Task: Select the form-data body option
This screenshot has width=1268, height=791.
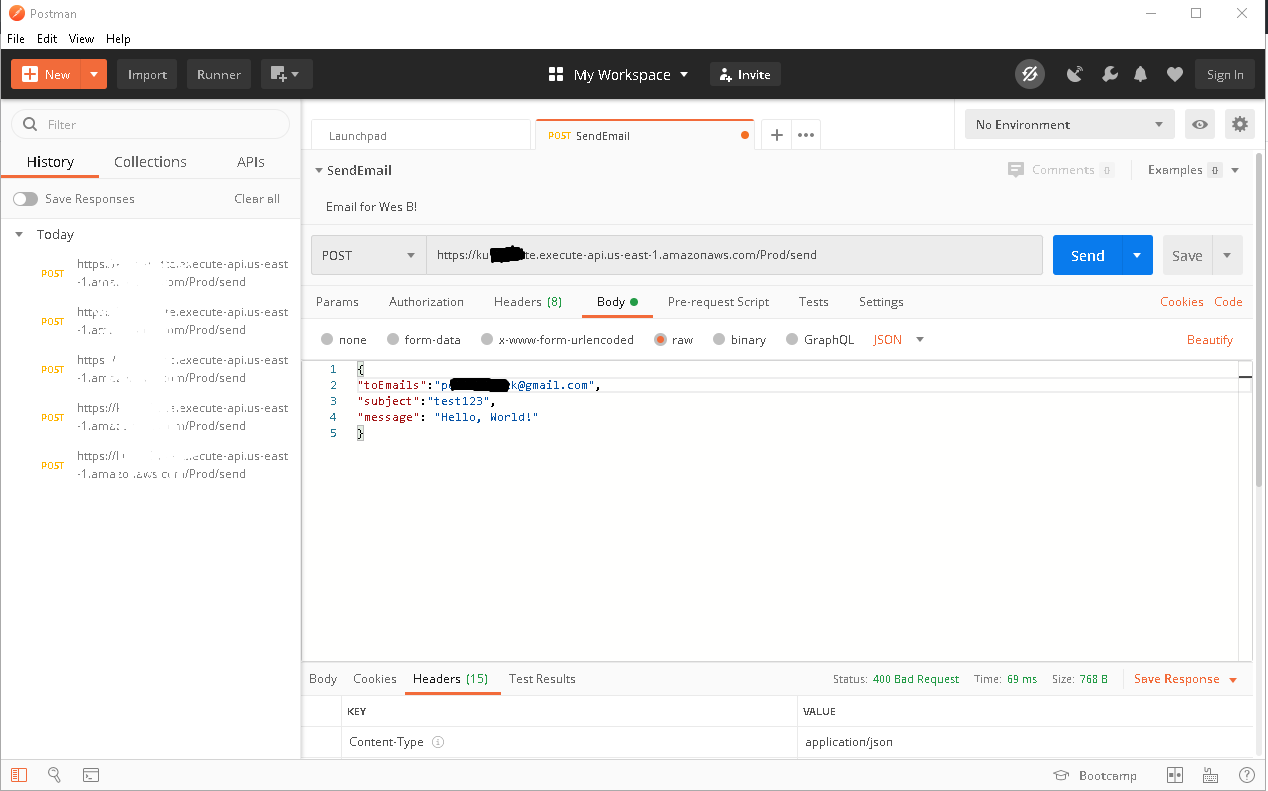Action: pos(393,340)
